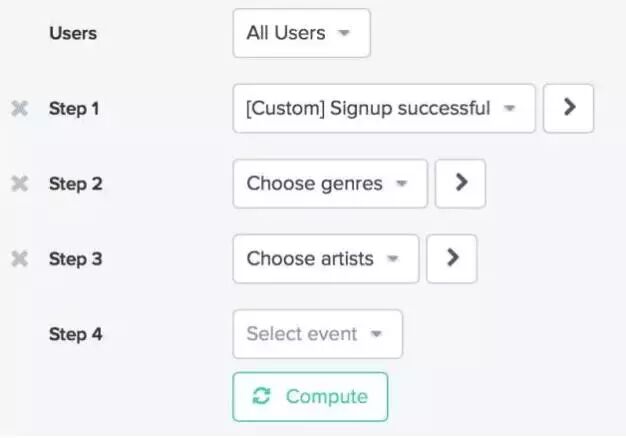Click the Users label
The image size is (626, 438).
tap(73, 33)
